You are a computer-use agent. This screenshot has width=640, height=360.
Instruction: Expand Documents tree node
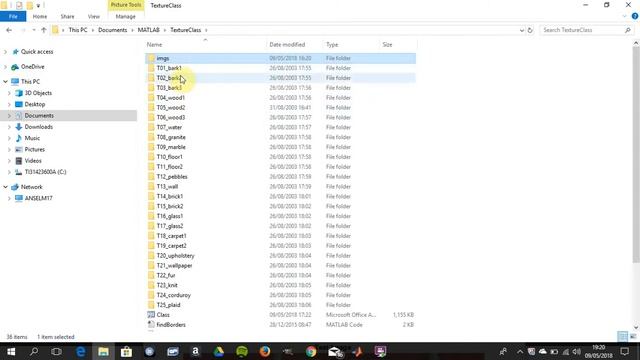coord(9,116)
